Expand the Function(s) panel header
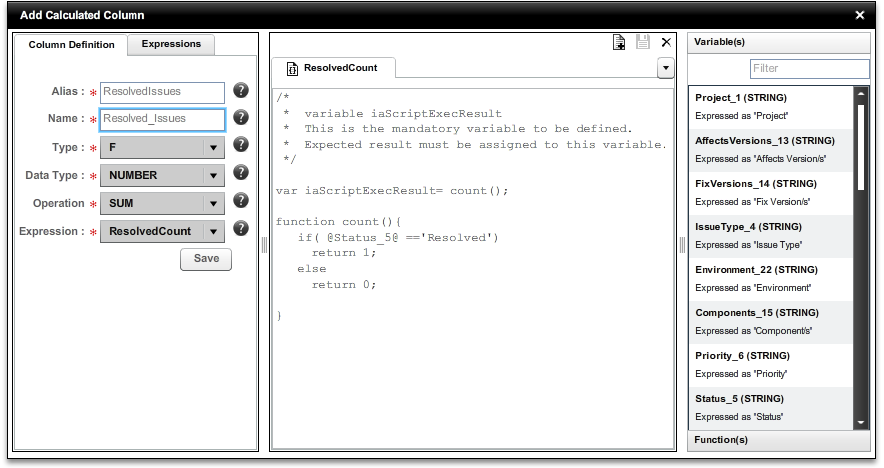This screenshot has width=884, height=468. click(x=779, y=440)
